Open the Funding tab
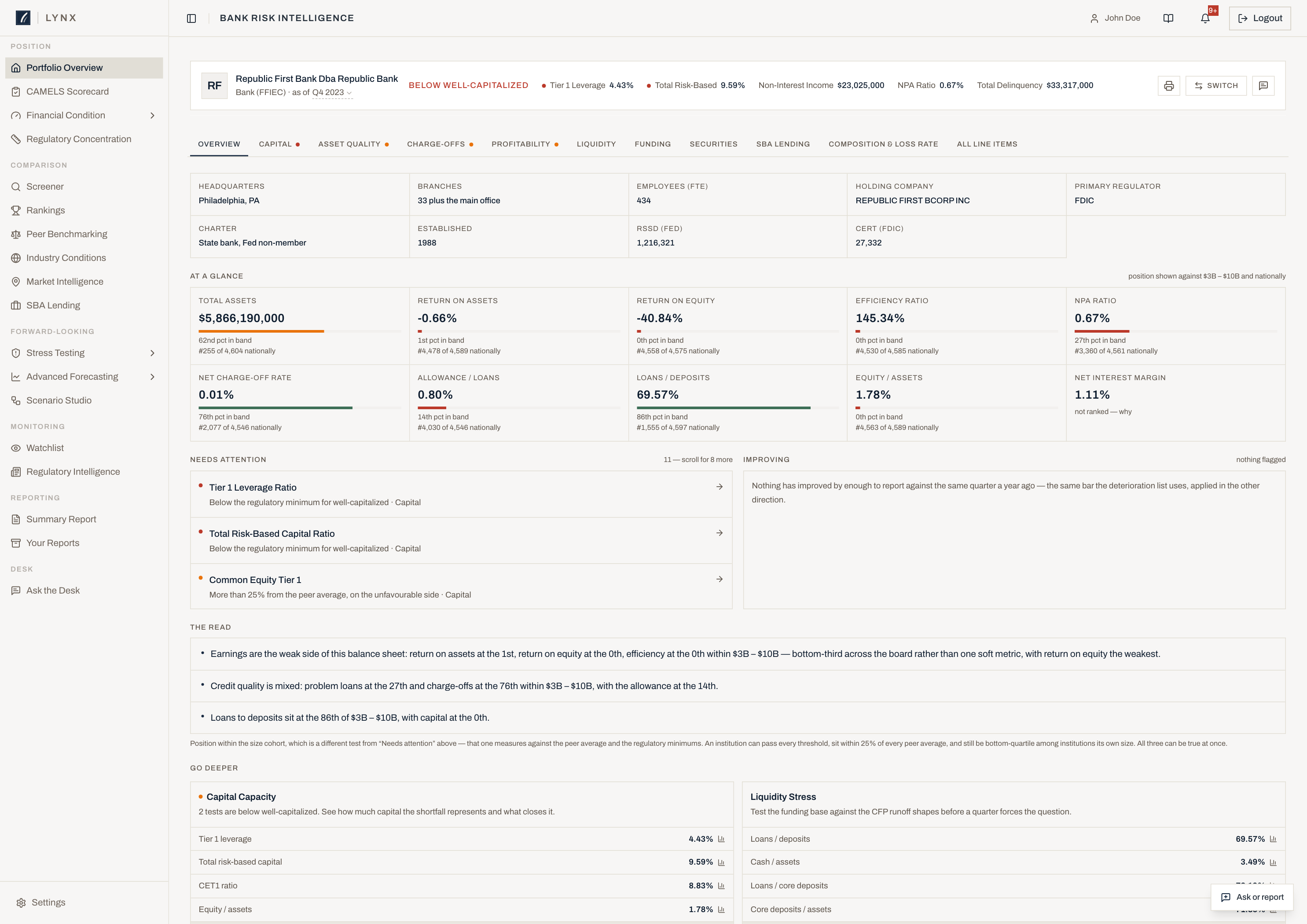The image size is (1307, 924). (652, 144)
